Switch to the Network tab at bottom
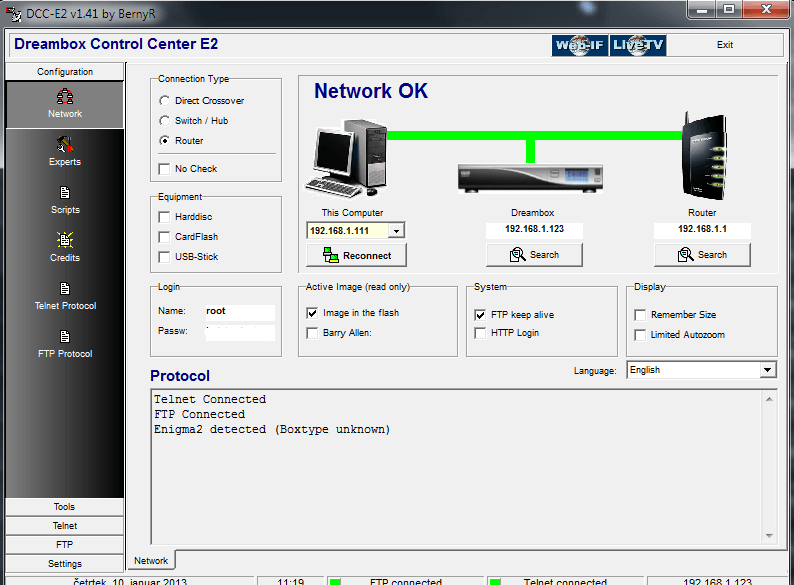The image size is (794, 585). click(151, 561)
